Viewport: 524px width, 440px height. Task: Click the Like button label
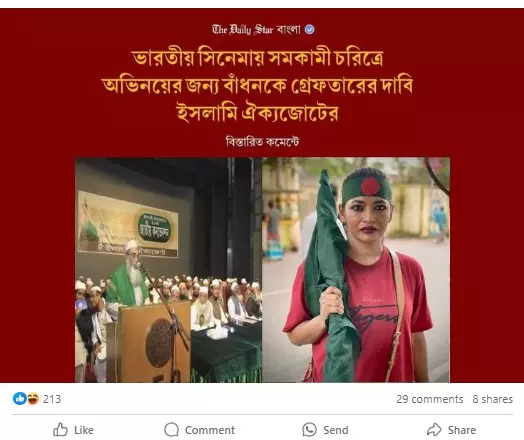pyautogui.click(x=84, y=430)
